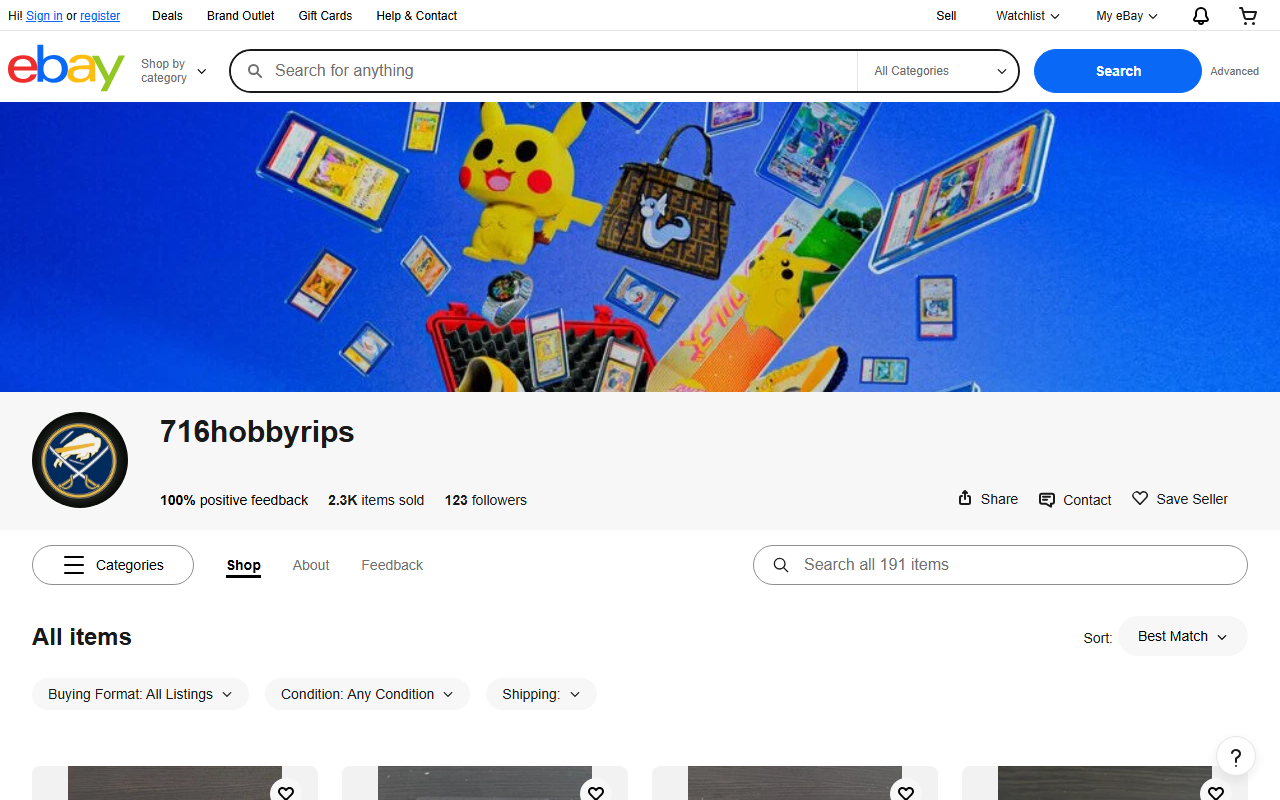
Task: Click the blue Search button
Action: [1118, 71]
